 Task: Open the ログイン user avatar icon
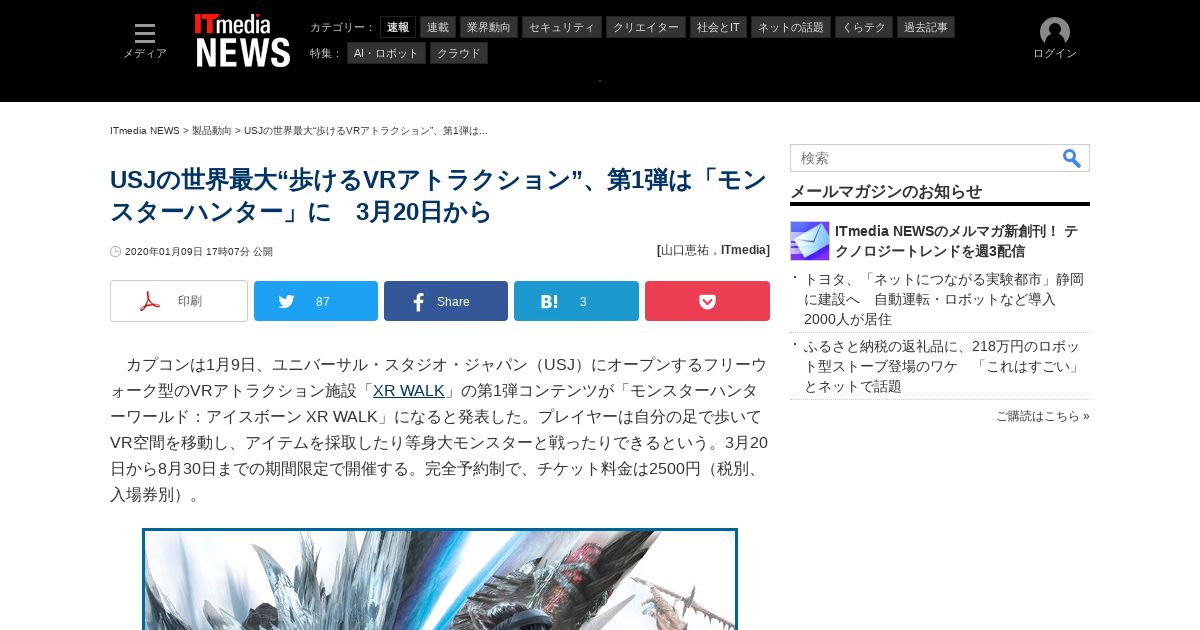pyautogui.click(x=1055, y=39)
